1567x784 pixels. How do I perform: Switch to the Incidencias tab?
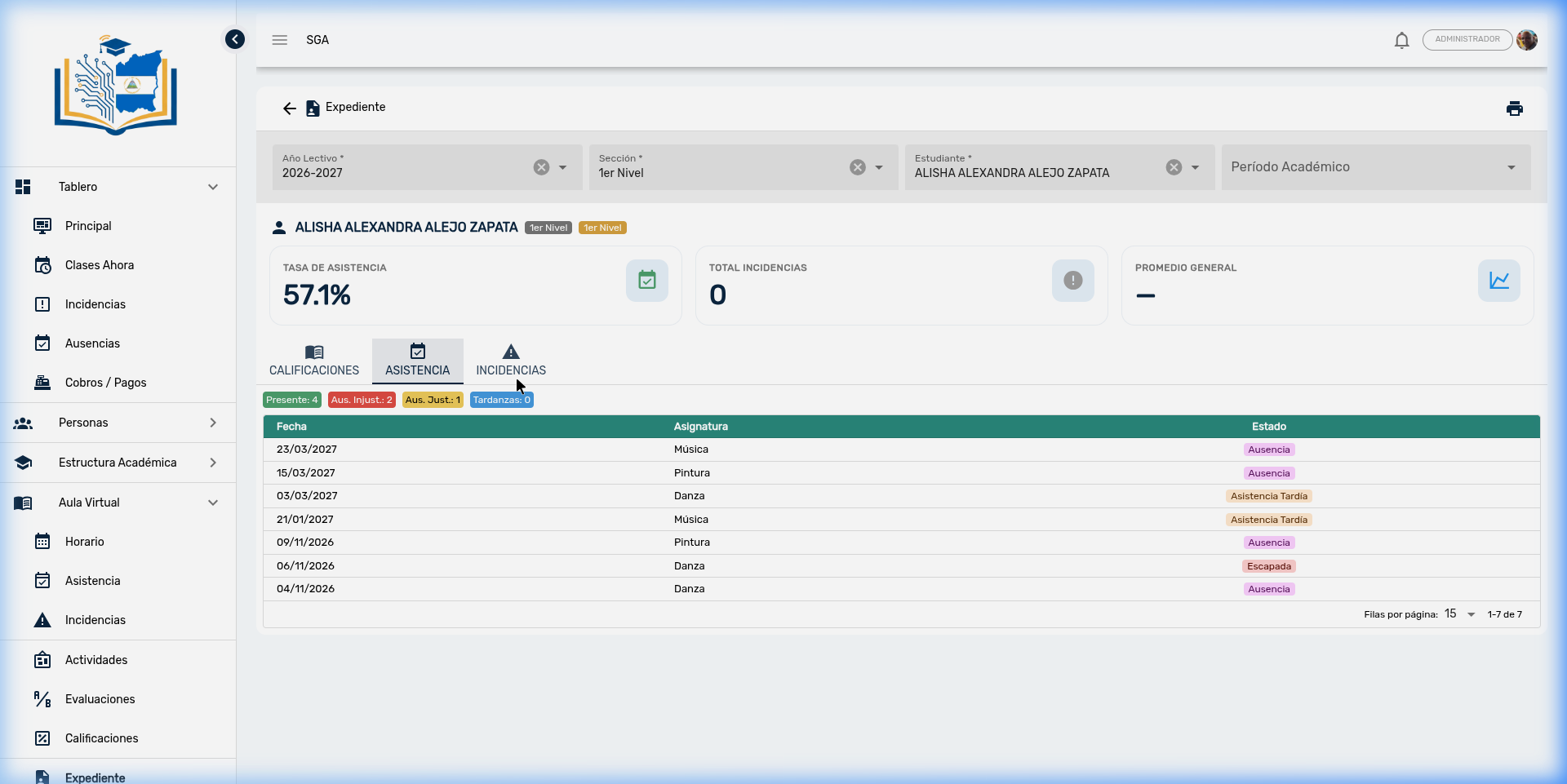click(511, 361)
